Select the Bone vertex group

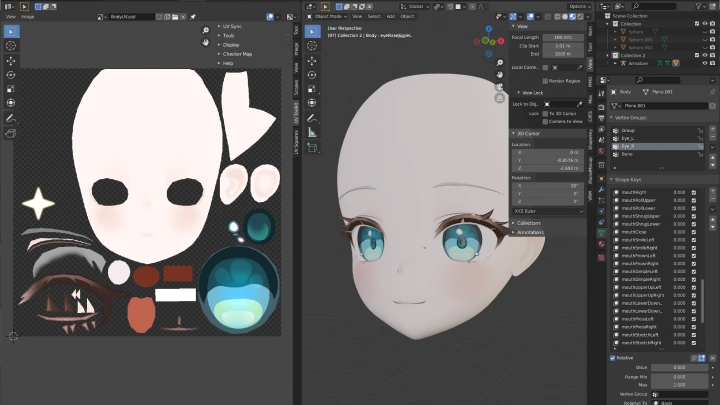click(658, 154)
